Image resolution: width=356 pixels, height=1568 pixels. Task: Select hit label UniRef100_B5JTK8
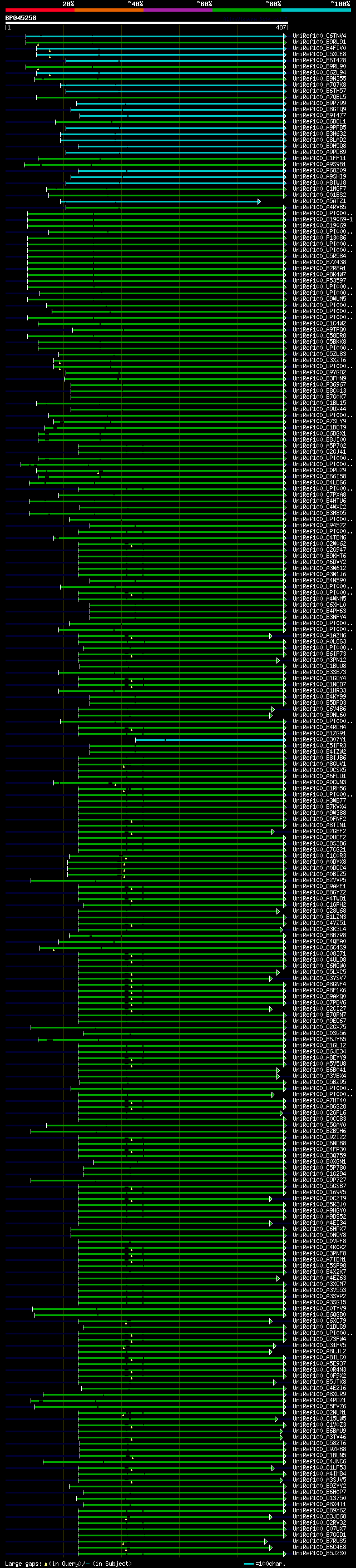point(319,1382)
